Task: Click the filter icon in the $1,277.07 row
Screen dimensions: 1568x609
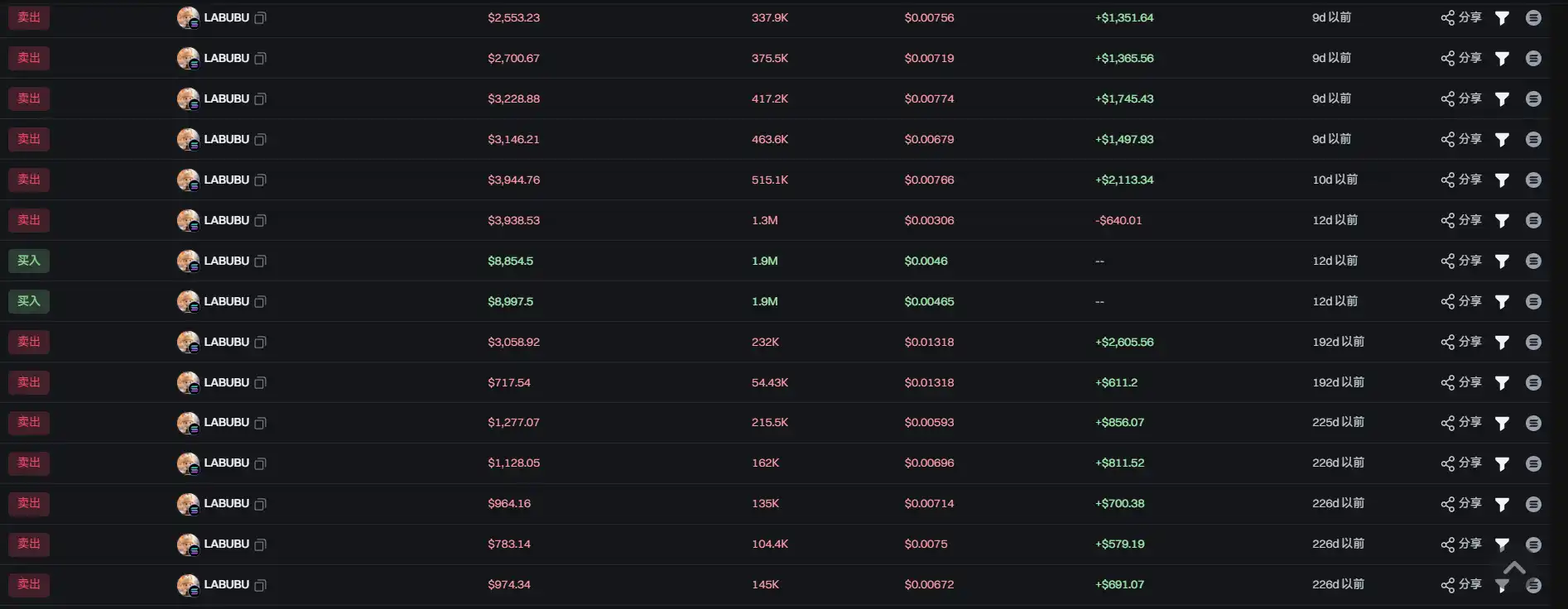Action: pos(1502,424)
